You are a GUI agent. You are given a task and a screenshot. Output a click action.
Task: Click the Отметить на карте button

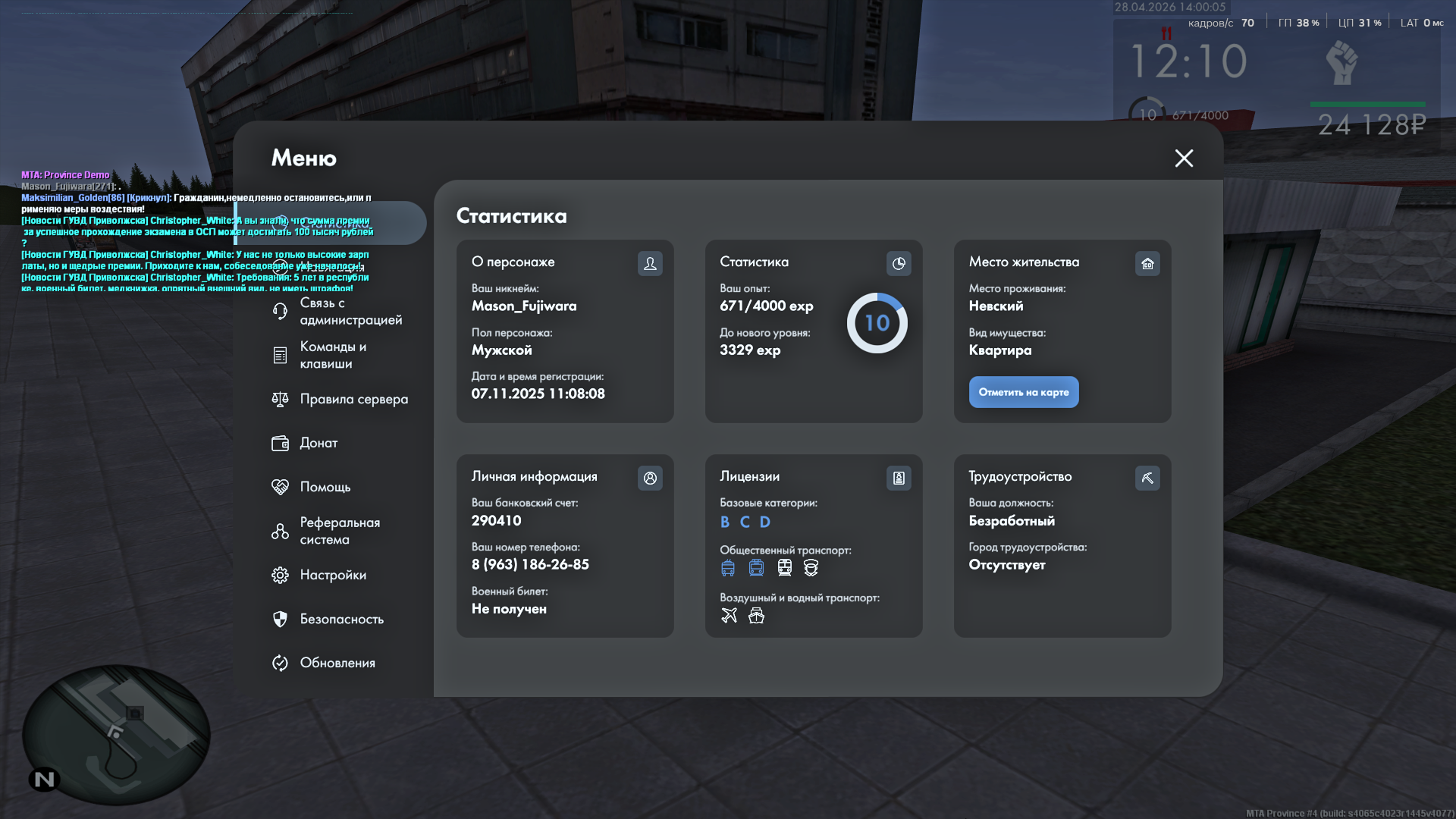pyautogui.click(x=1024, y=392)
